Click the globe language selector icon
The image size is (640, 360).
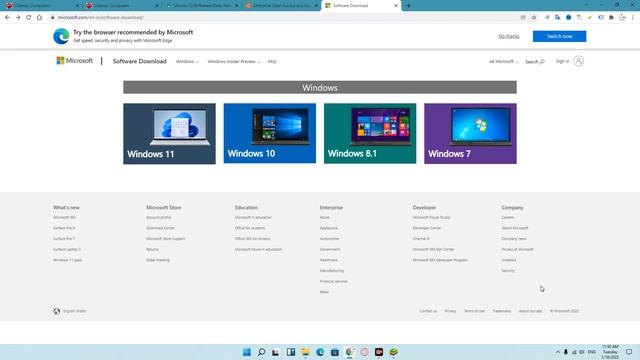click(x=57, y=311)
